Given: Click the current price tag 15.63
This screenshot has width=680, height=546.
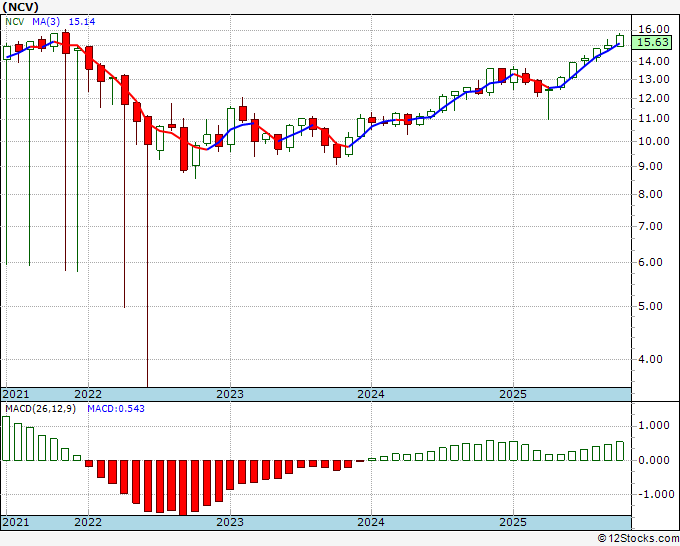Looking at the screenshot, I should (x=653, y=42).
